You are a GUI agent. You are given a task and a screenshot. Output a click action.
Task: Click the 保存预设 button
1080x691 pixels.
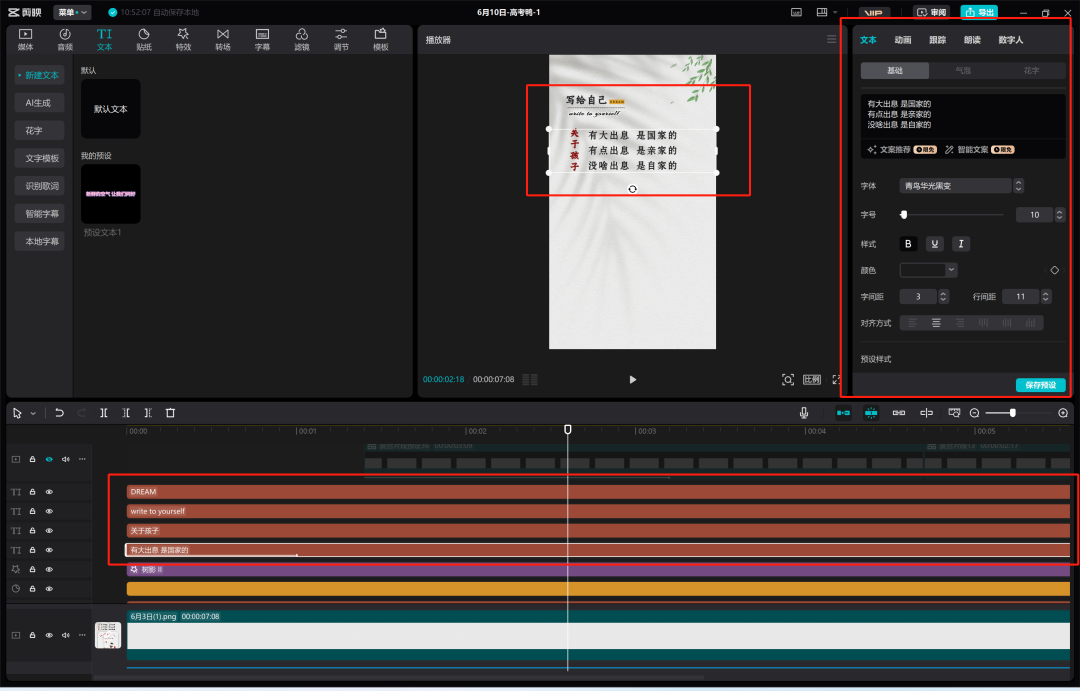(1040, 385)
